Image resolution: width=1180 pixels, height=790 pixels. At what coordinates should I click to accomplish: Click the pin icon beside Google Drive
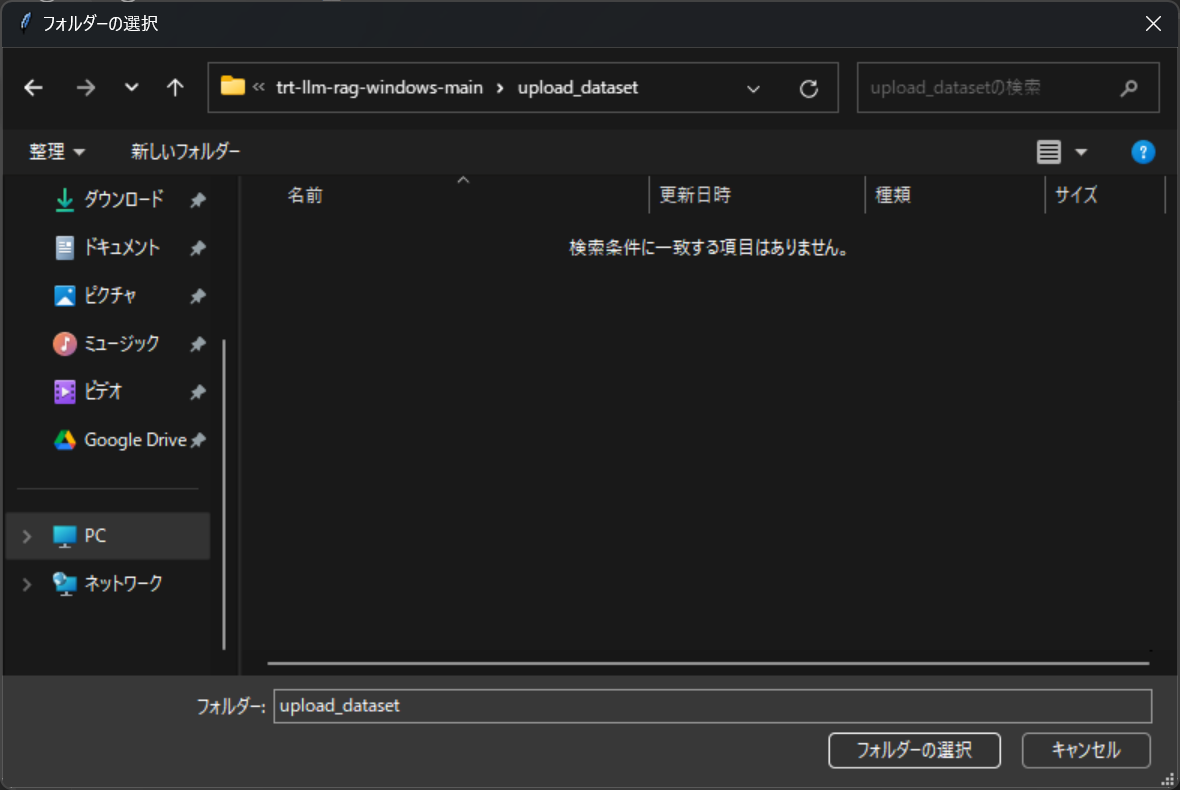198,440
